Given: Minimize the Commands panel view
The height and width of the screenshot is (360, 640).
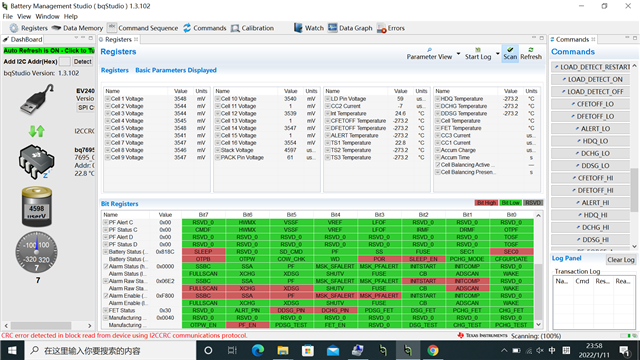Looking at the screenshot, I should pyautogui.click(x=627, y=38).
